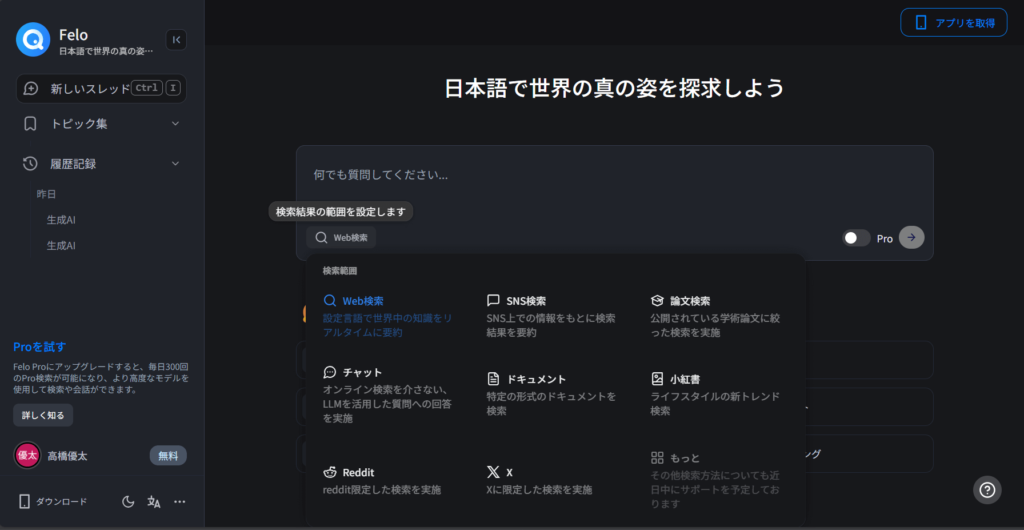Screen dimensions: 1024x530
Task: Open the three-dot more options menu
Action: tap(180, 502)
